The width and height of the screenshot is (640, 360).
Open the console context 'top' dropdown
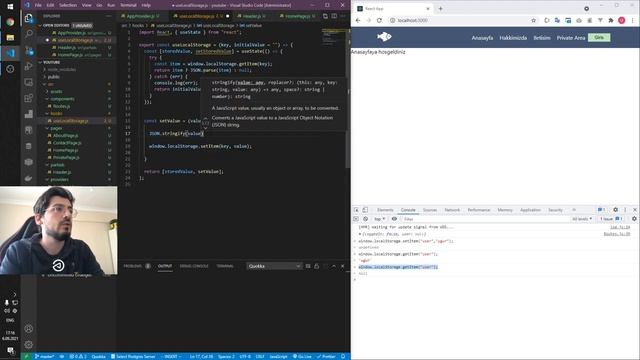380,219
